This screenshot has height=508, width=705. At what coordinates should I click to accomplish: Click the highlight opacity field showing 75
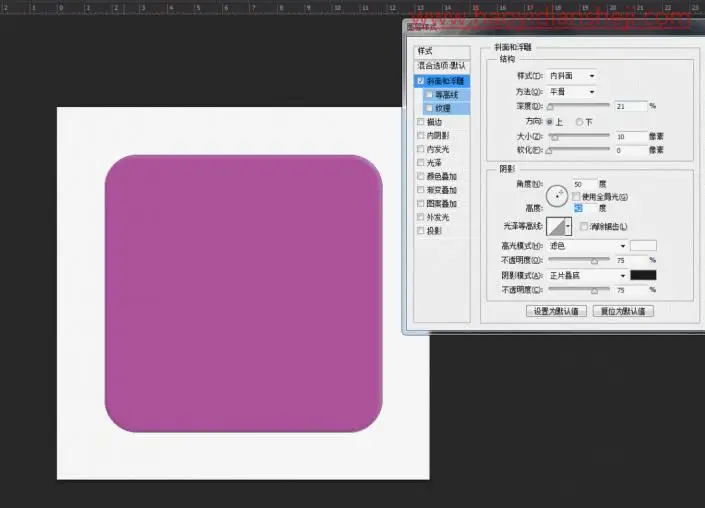point(631,260)
